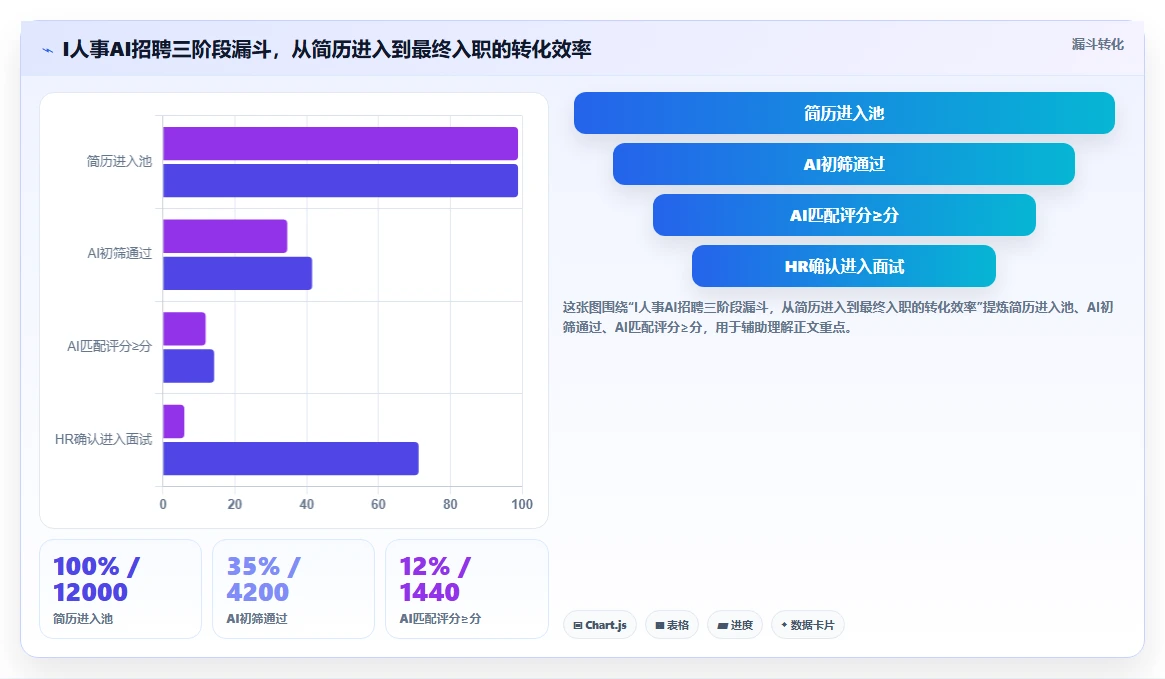
Task: Click the small blue icon before the title
Action: [48, 50]
